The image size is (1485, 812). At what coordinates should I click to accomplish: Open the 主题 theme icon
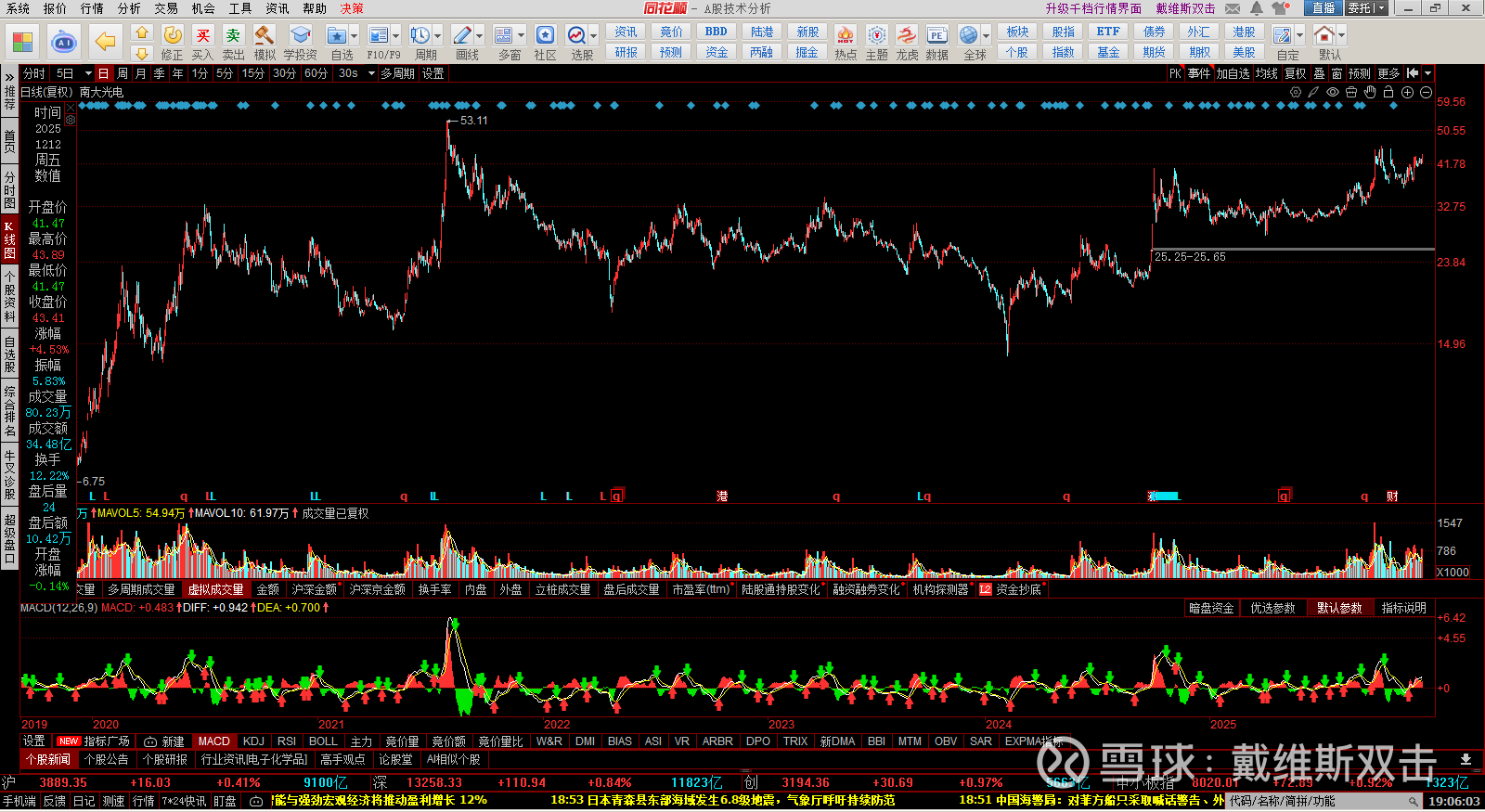pos(877,35)
